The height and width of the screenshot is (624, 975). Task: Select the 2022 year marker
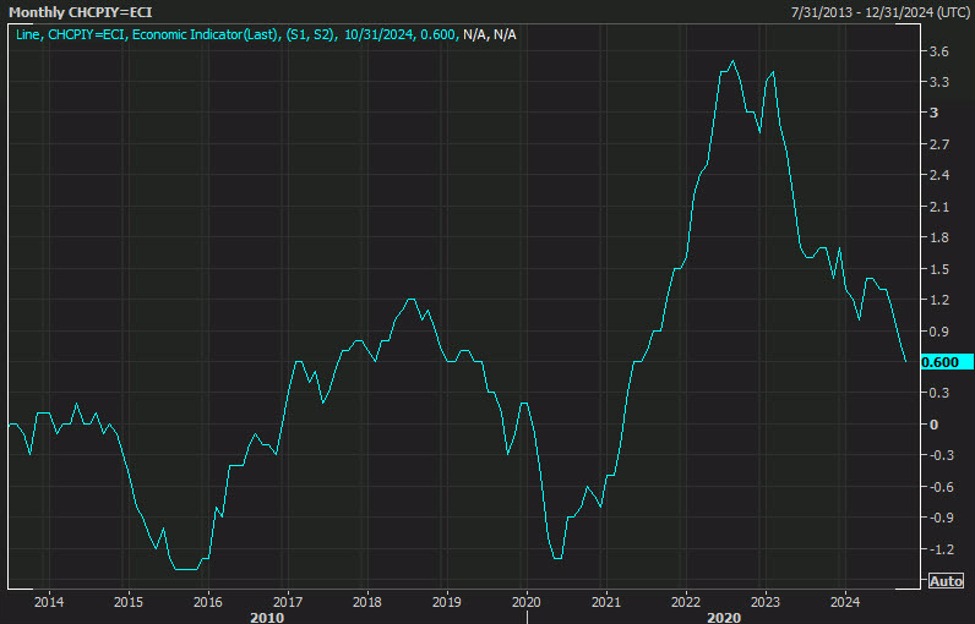685,602
